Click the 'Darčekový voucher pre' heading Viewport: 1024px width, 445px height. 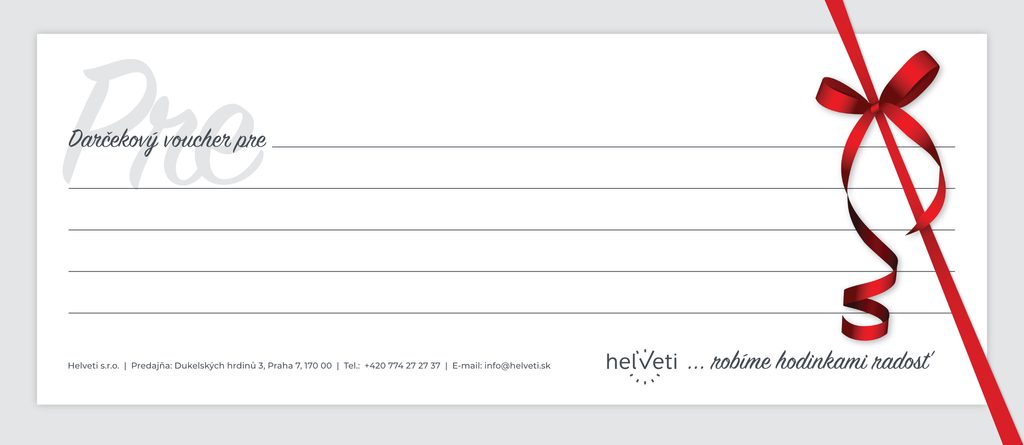coord(167,140)
